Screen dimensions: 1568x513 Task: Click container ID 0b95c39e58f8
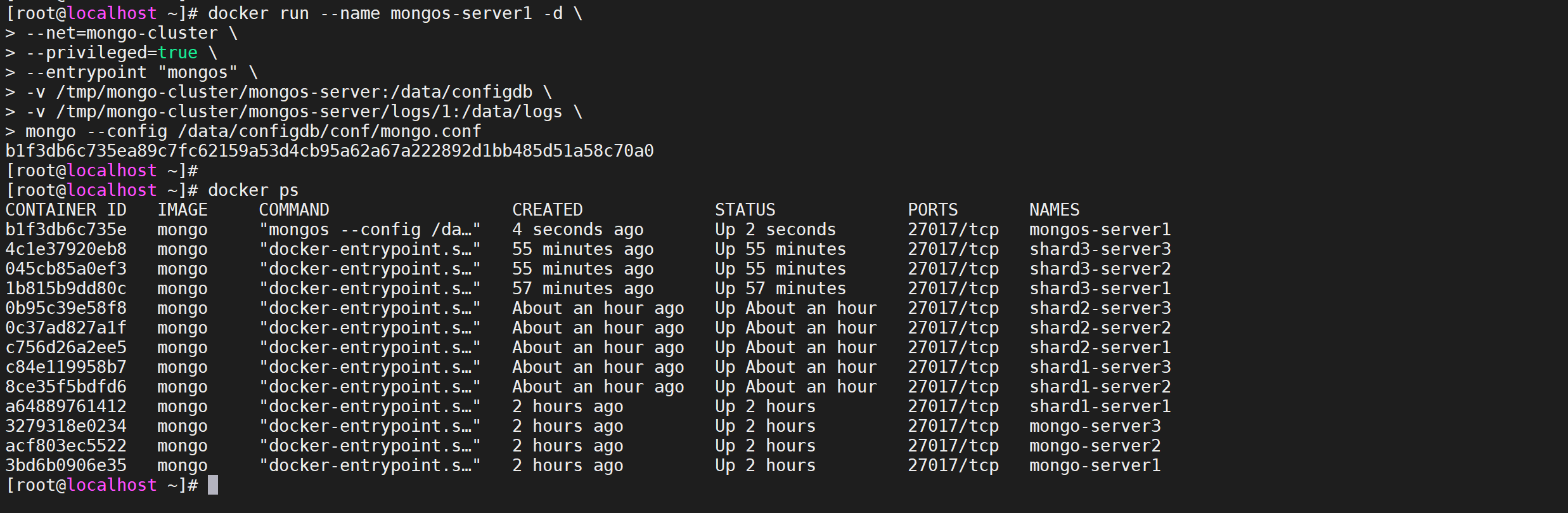coord(66,308)
